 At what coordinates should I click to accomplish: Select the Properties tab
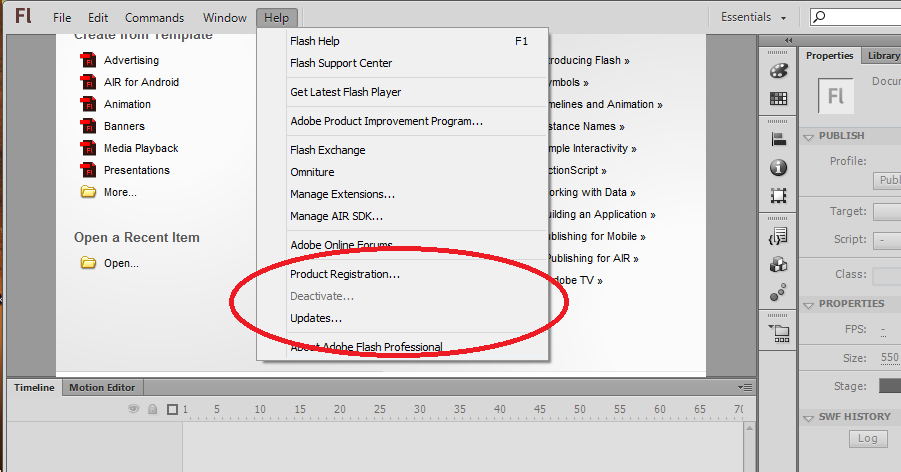pyautogui.click(x=829, y=56)
